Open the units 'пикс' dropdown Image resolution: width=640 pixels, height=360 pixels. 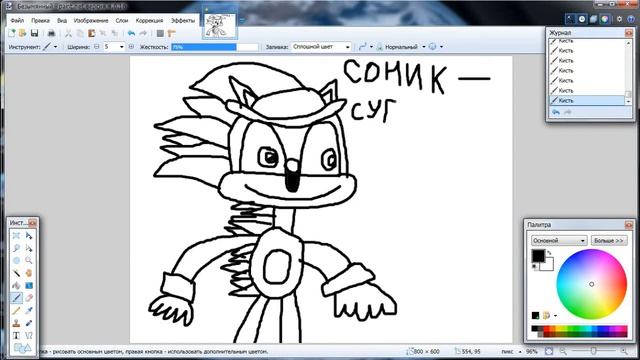click(x=520, y=351)
